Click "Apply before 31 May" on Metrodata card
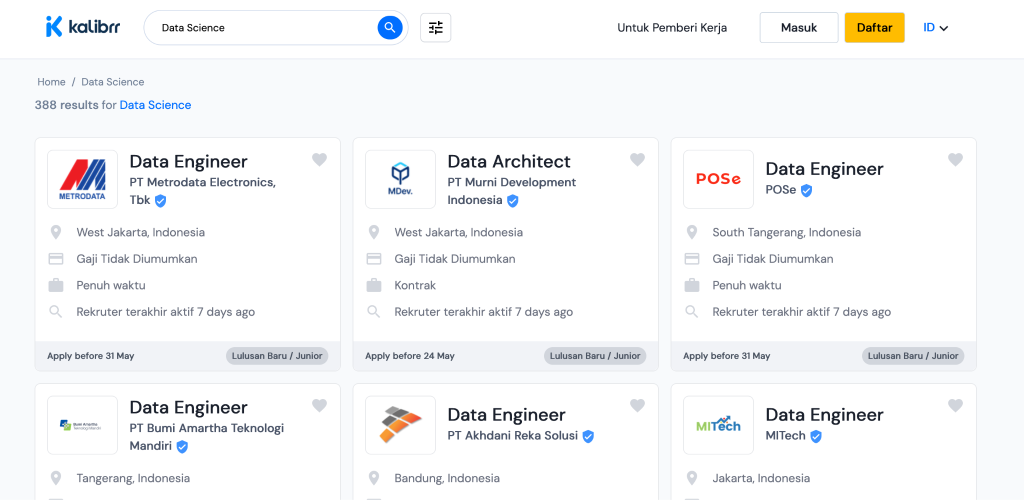 pyautogui.click(x=91, y=356)
